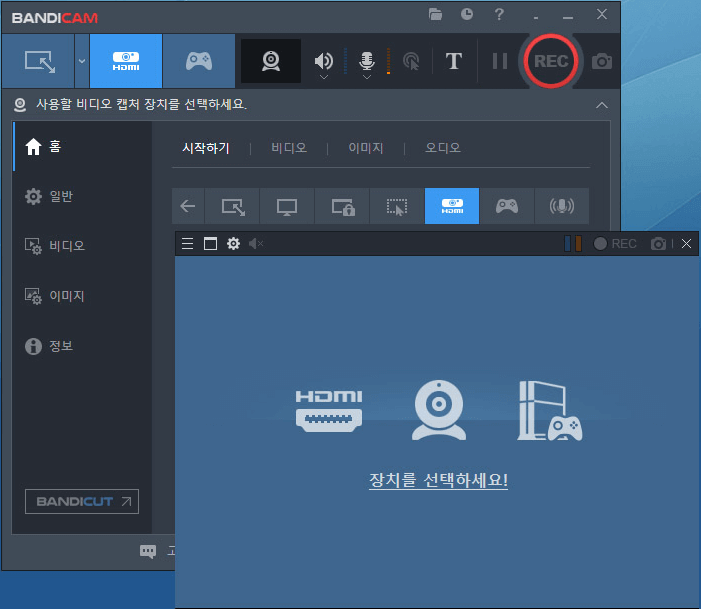Choose gamepad mode in mode row
Image resolution: width=701 pixels, height=609 pixels.
tap(507, 206)
